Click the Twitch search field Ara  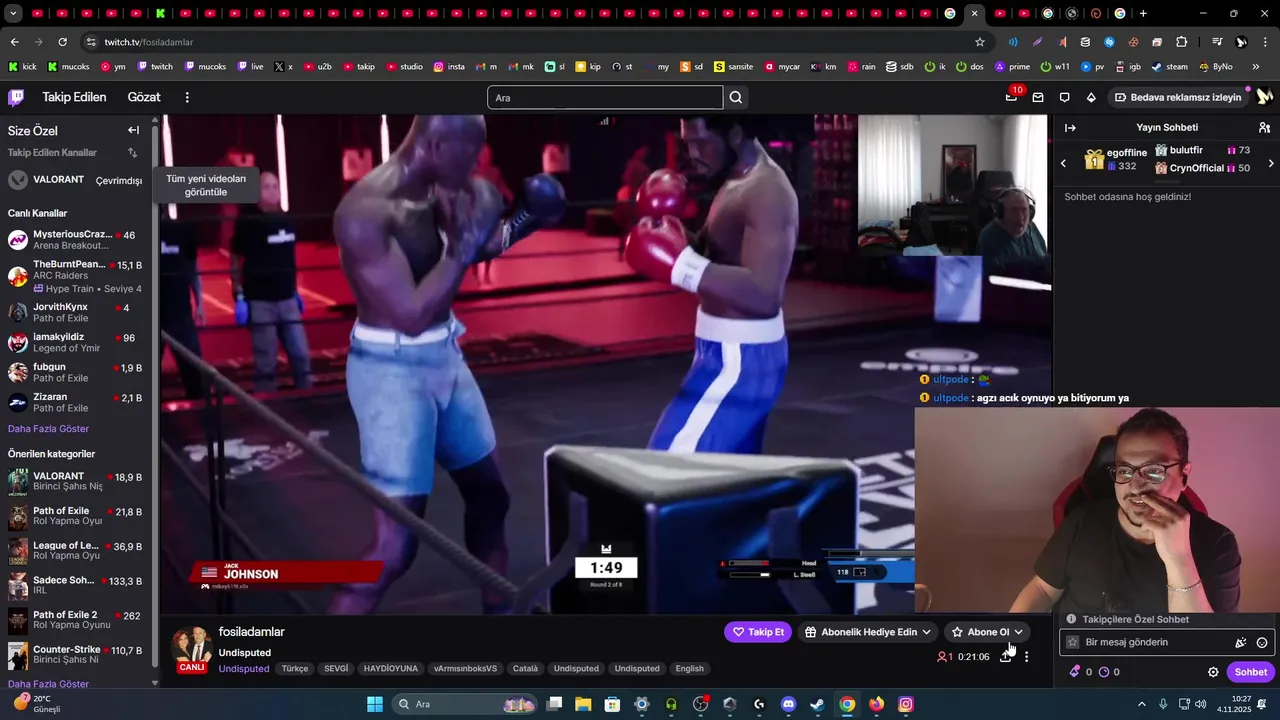[x=605, y=98]
